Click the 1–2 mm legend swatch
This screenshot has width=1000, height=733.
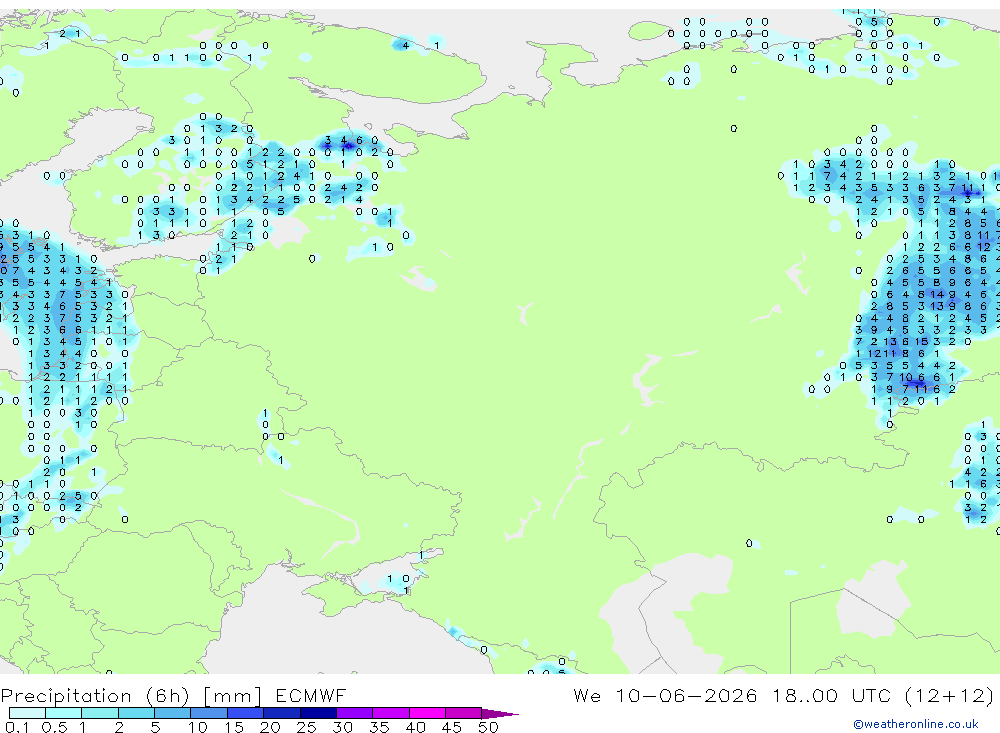[100, 713]
